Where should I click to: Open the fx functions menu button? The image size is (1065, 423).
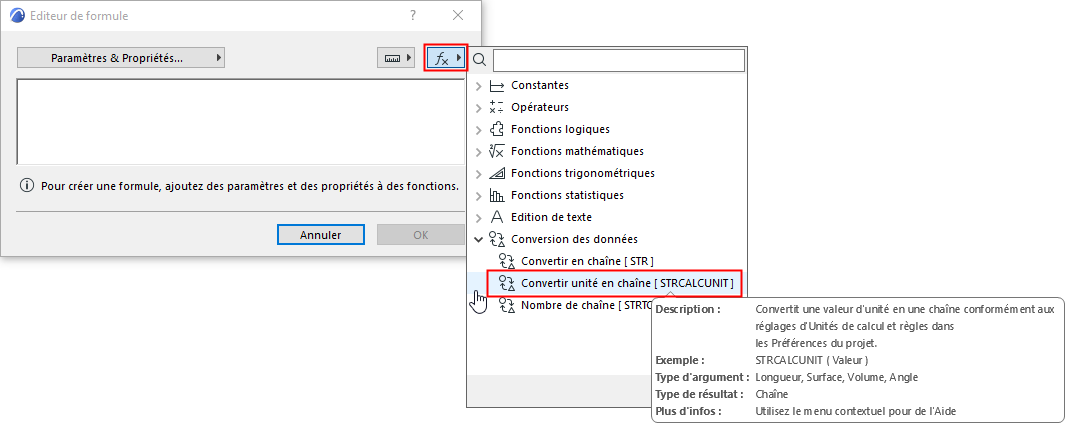(x=447, y=58)
